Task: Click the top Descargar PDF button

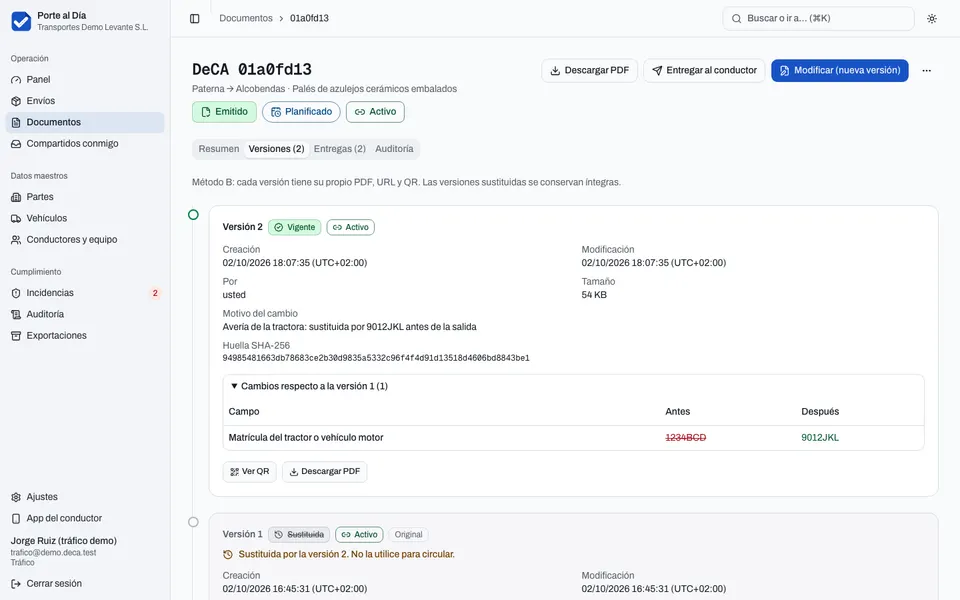Action: tap(589, 70)
